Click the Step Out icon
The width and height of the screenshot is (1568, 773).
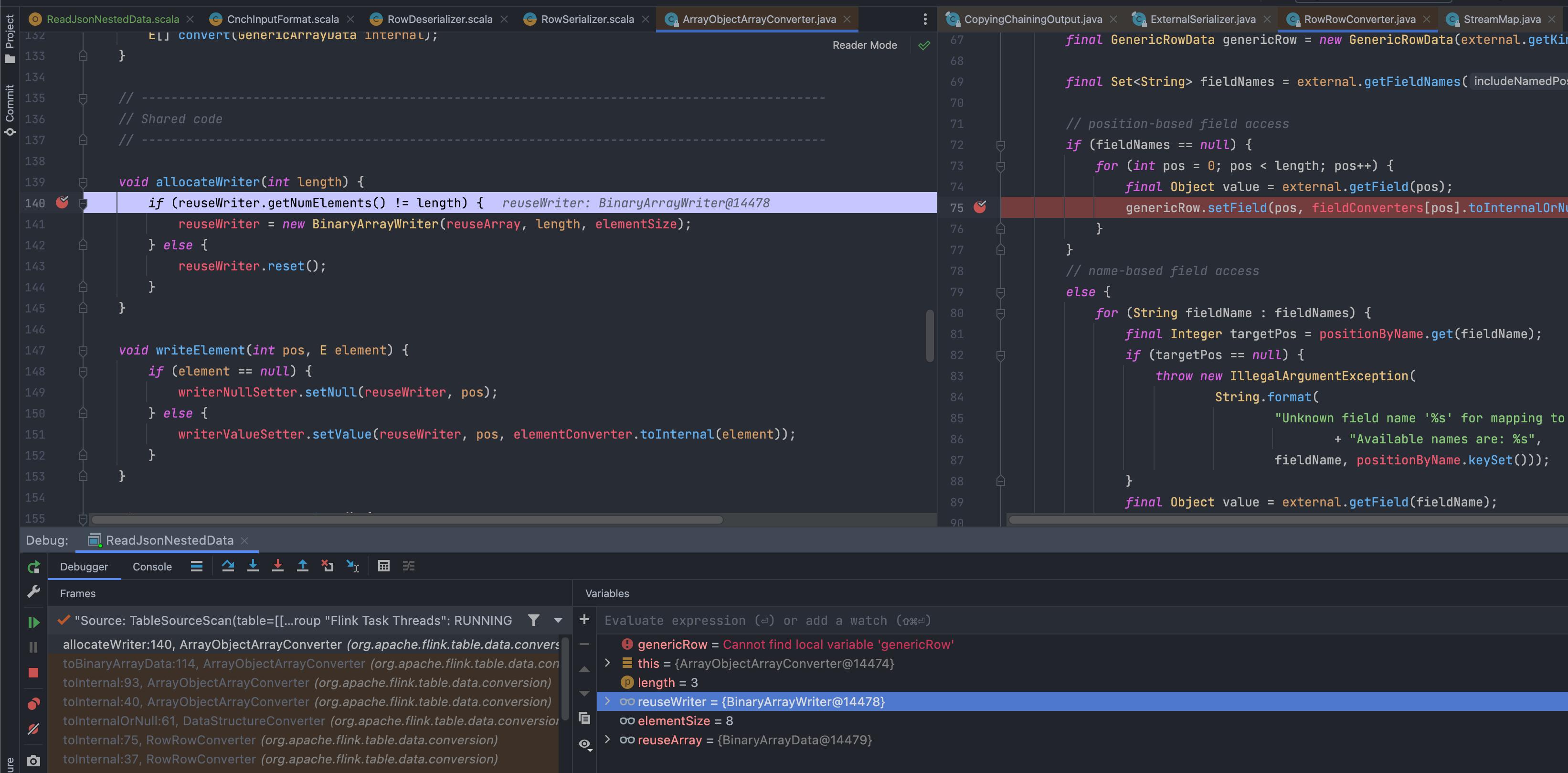[303, 566]
